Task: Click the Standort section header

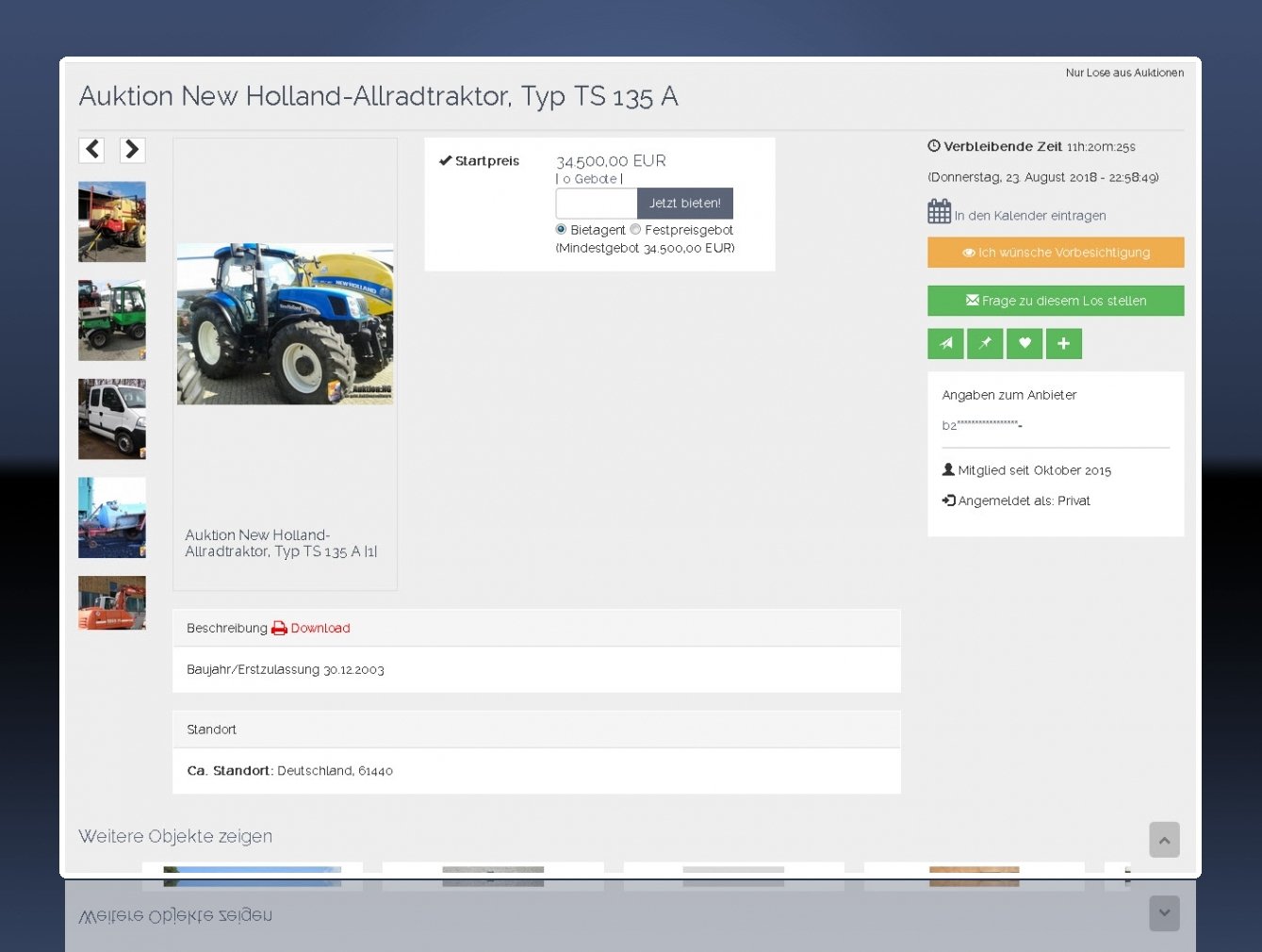Action: pos(536,730)
